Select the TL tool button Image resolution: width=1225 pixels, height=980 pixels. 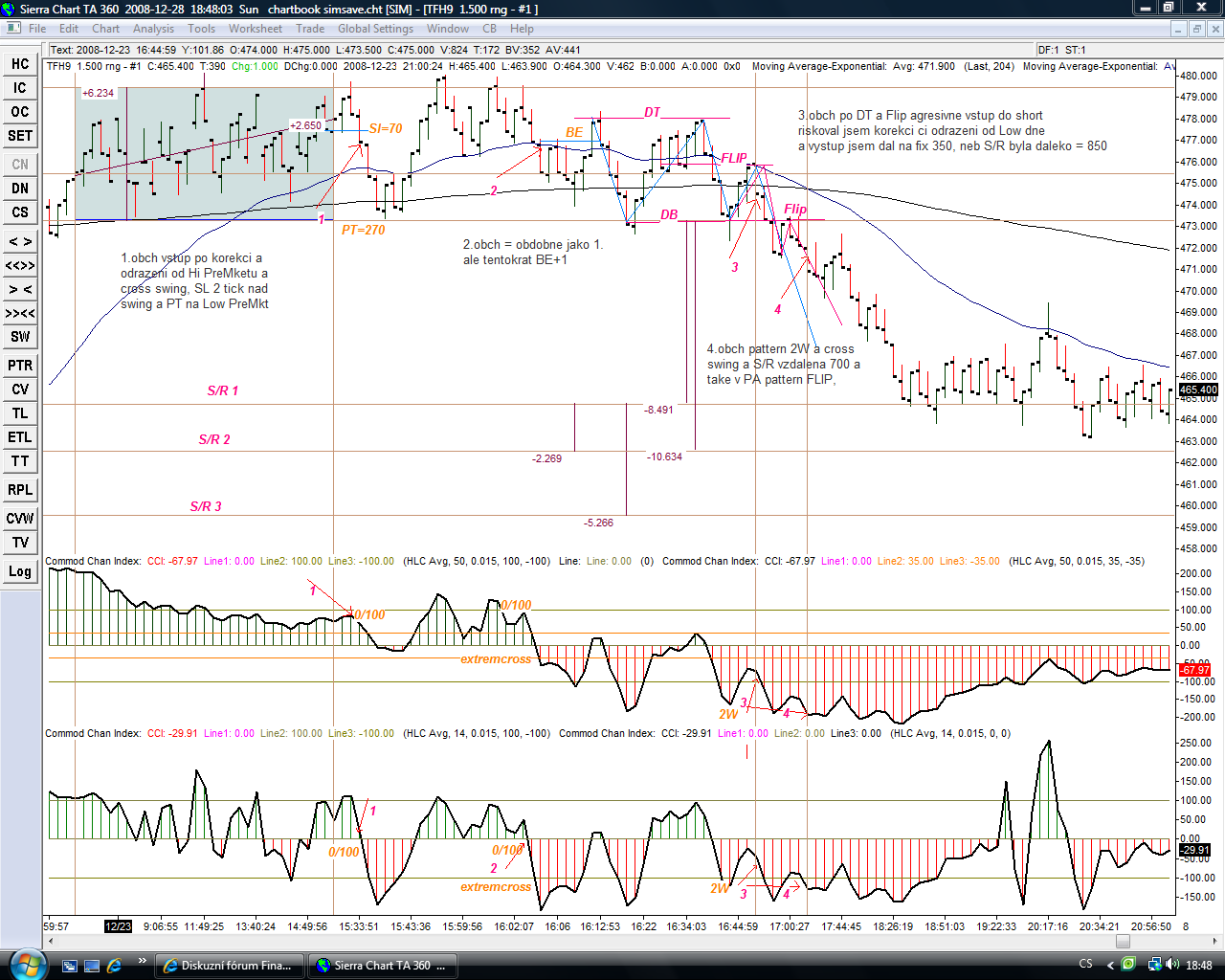point(20,413)
